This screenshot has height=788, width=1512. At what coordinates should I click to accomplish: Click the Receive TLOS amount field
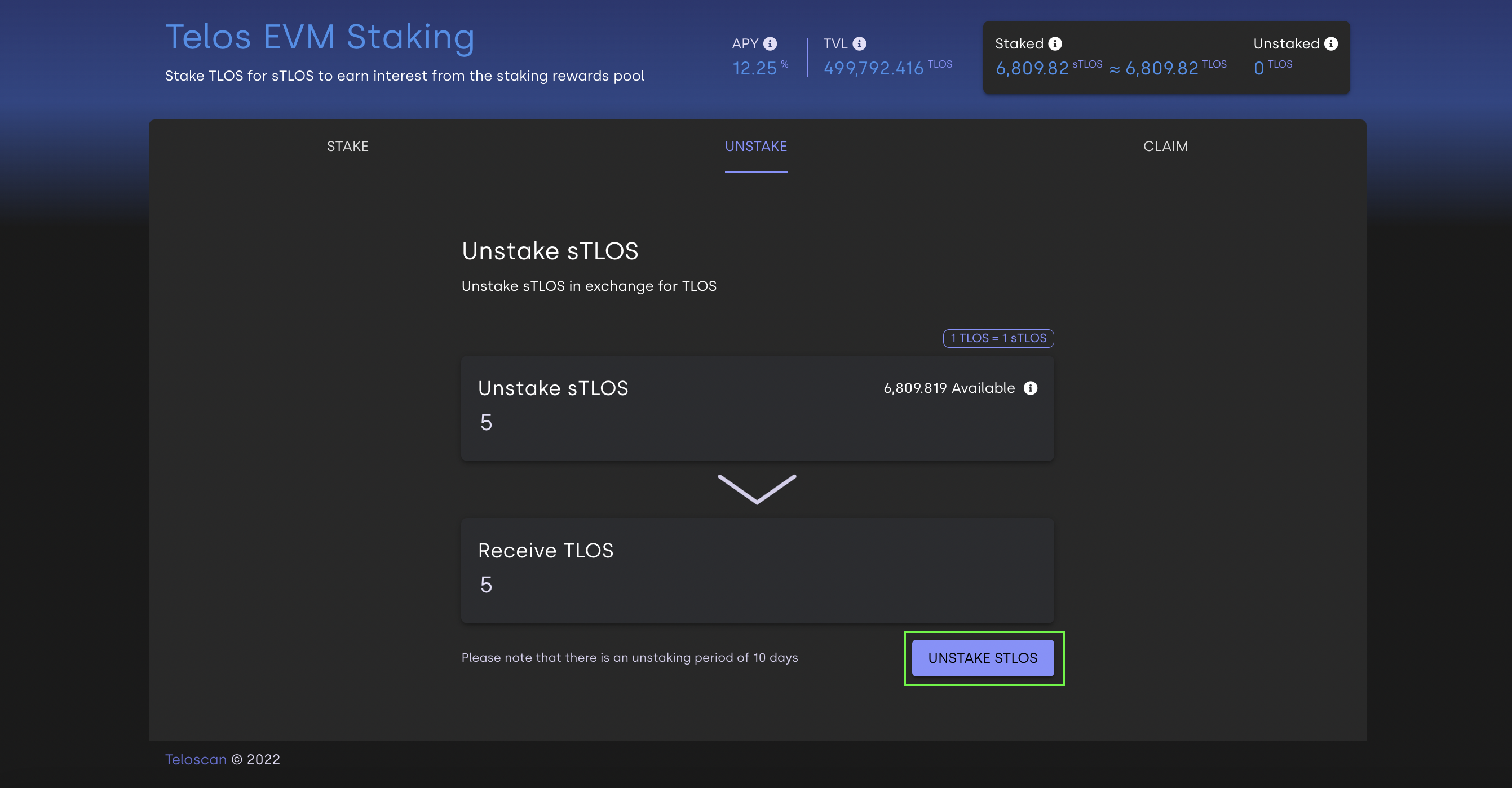756,585
